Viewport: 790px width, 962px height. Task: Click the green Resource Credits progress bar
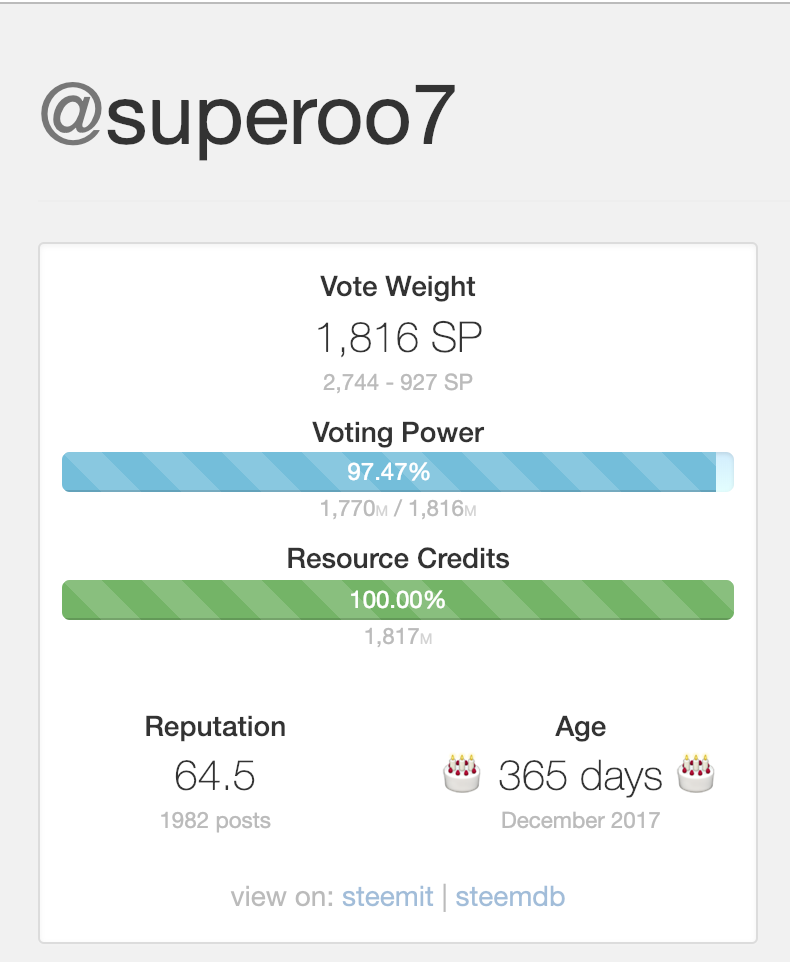coord(397,600)
